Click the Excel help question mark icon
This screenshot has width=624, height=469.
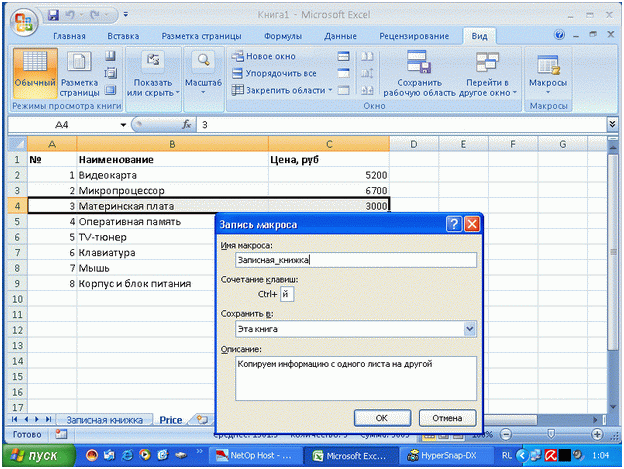coord(559,35)
